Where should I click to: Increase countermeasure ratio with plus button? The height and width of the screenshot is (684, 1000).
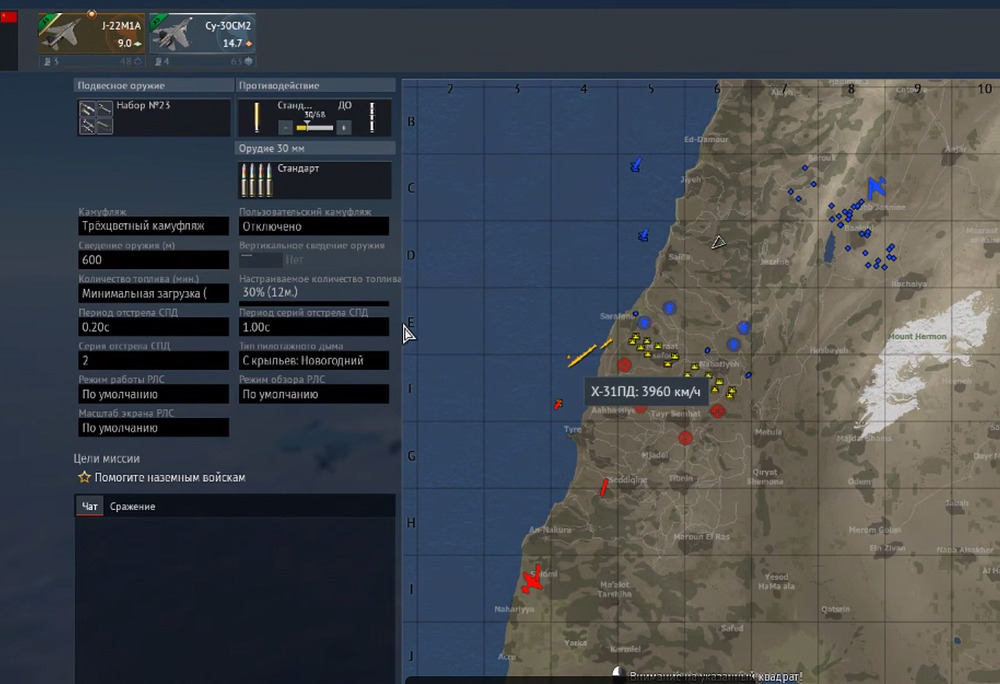tap(344, 127)
